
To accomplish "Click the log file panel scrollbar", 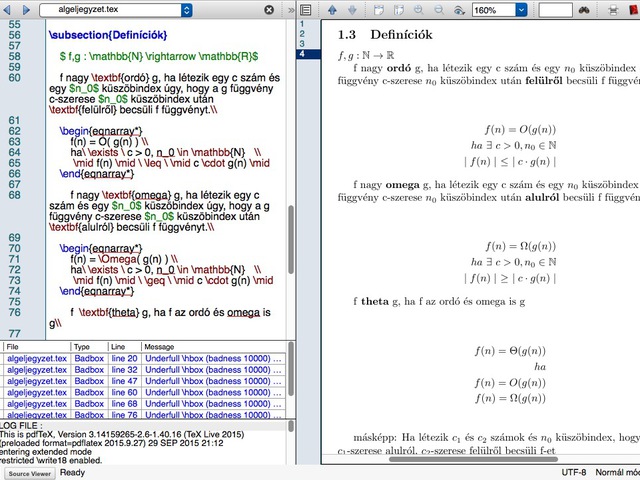I will [x=291, y=426].
